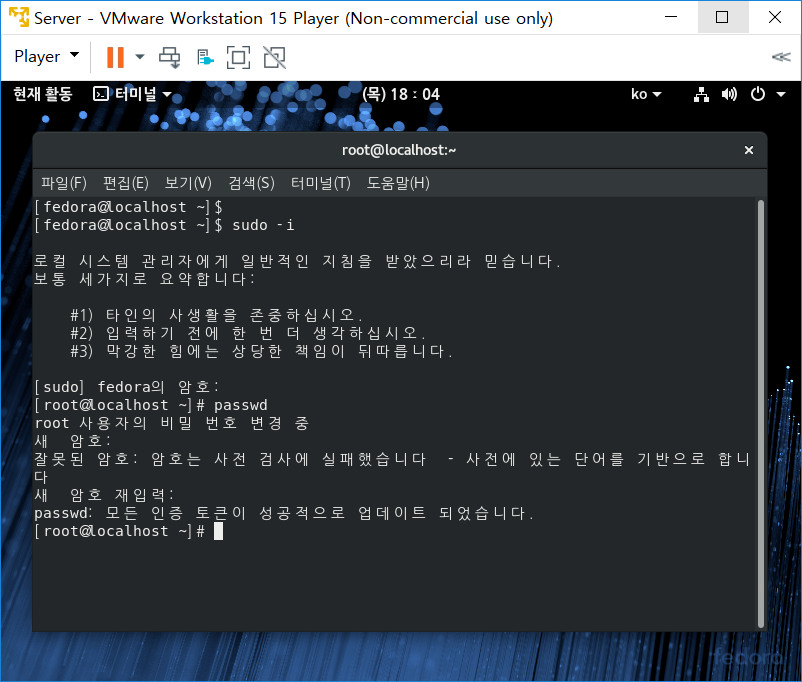802x682 pixels.
Task: Click the 'passwd: 모든 인증 토큰이' success line
Action: (284, 513)
